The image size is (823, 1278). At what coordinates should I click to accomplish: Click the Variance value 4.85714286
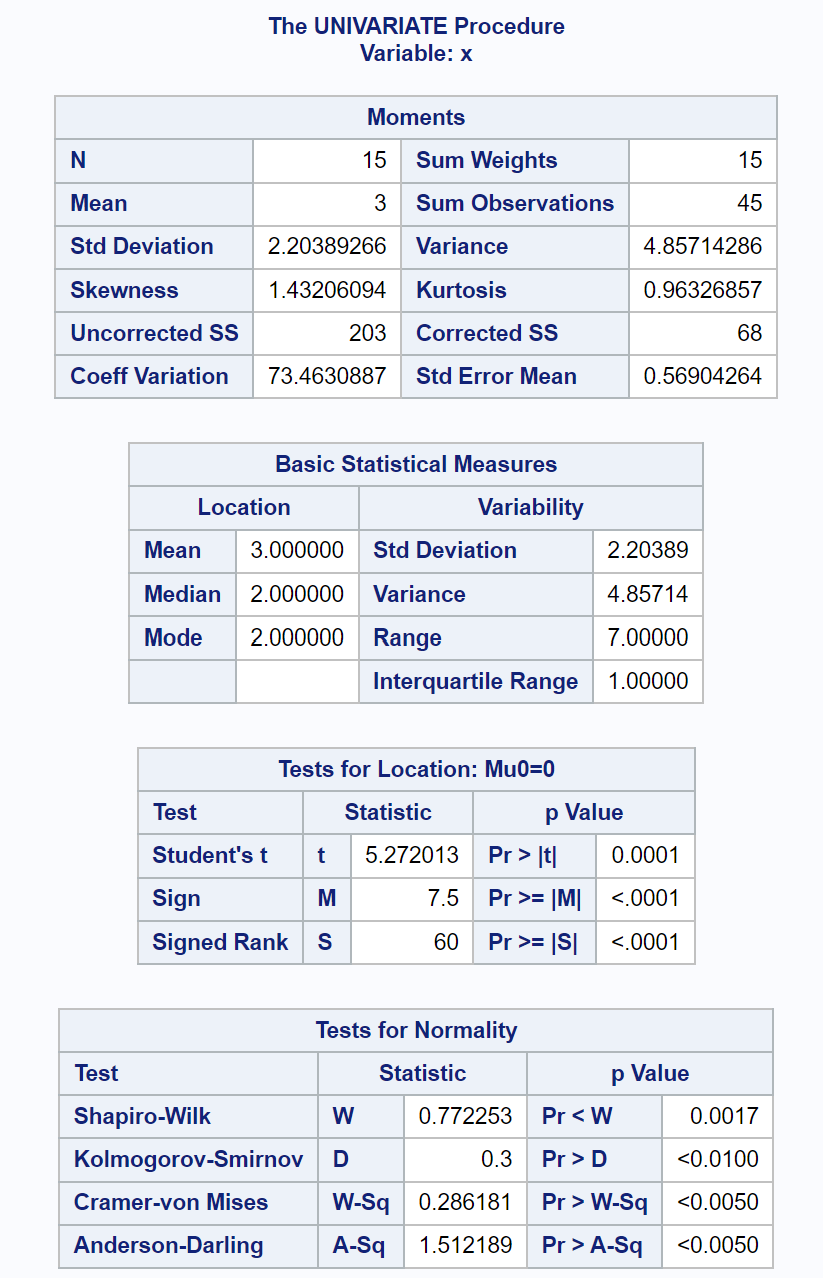[x=703, y=246]
